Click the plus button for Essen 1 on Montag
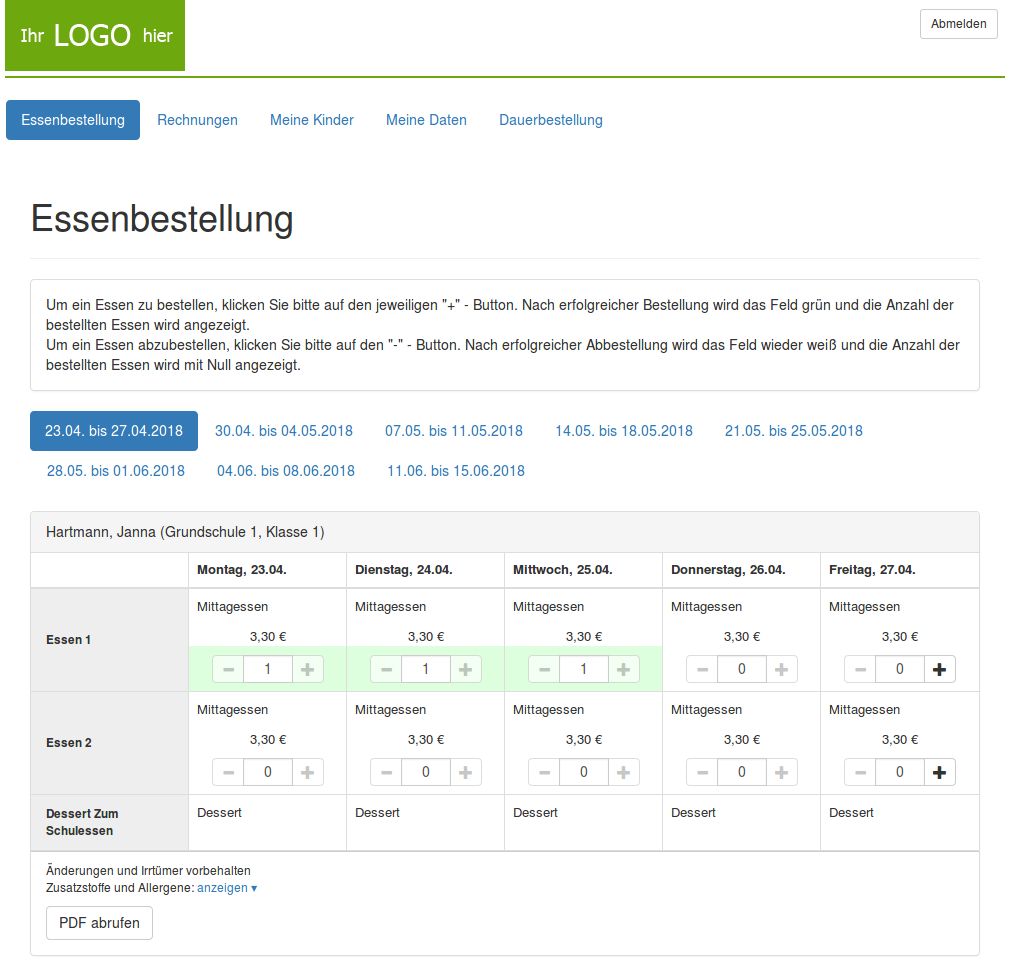This screenshot has width=1019, height=962. [x=307, y=668]
